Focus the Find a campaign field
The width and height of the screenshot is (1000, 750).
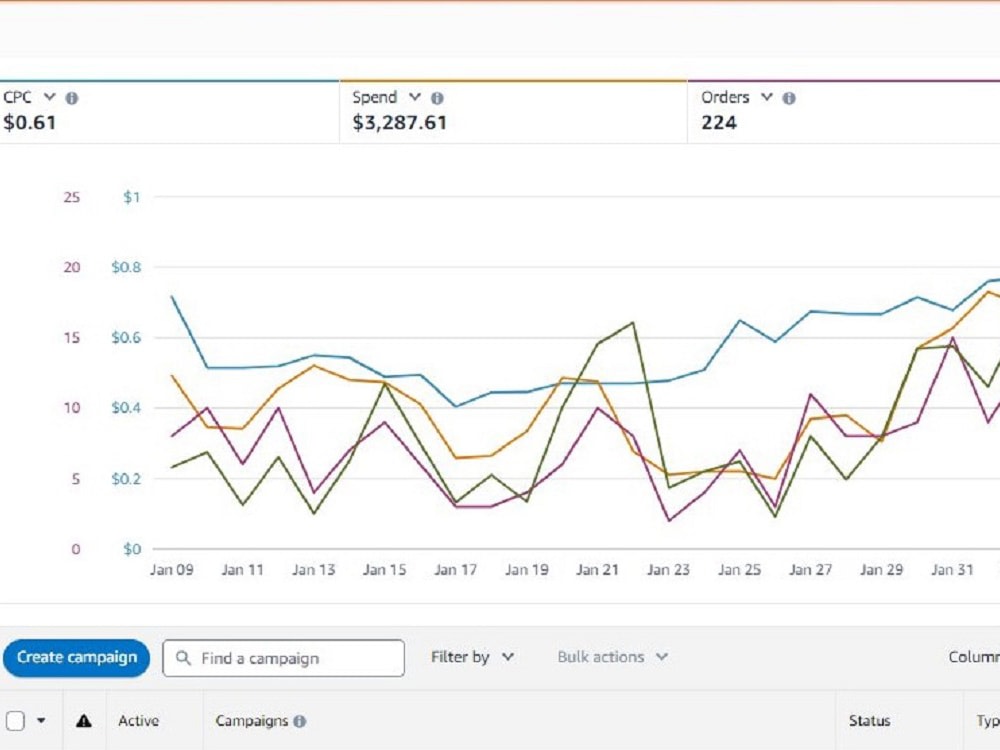click(x=283, y=658)
